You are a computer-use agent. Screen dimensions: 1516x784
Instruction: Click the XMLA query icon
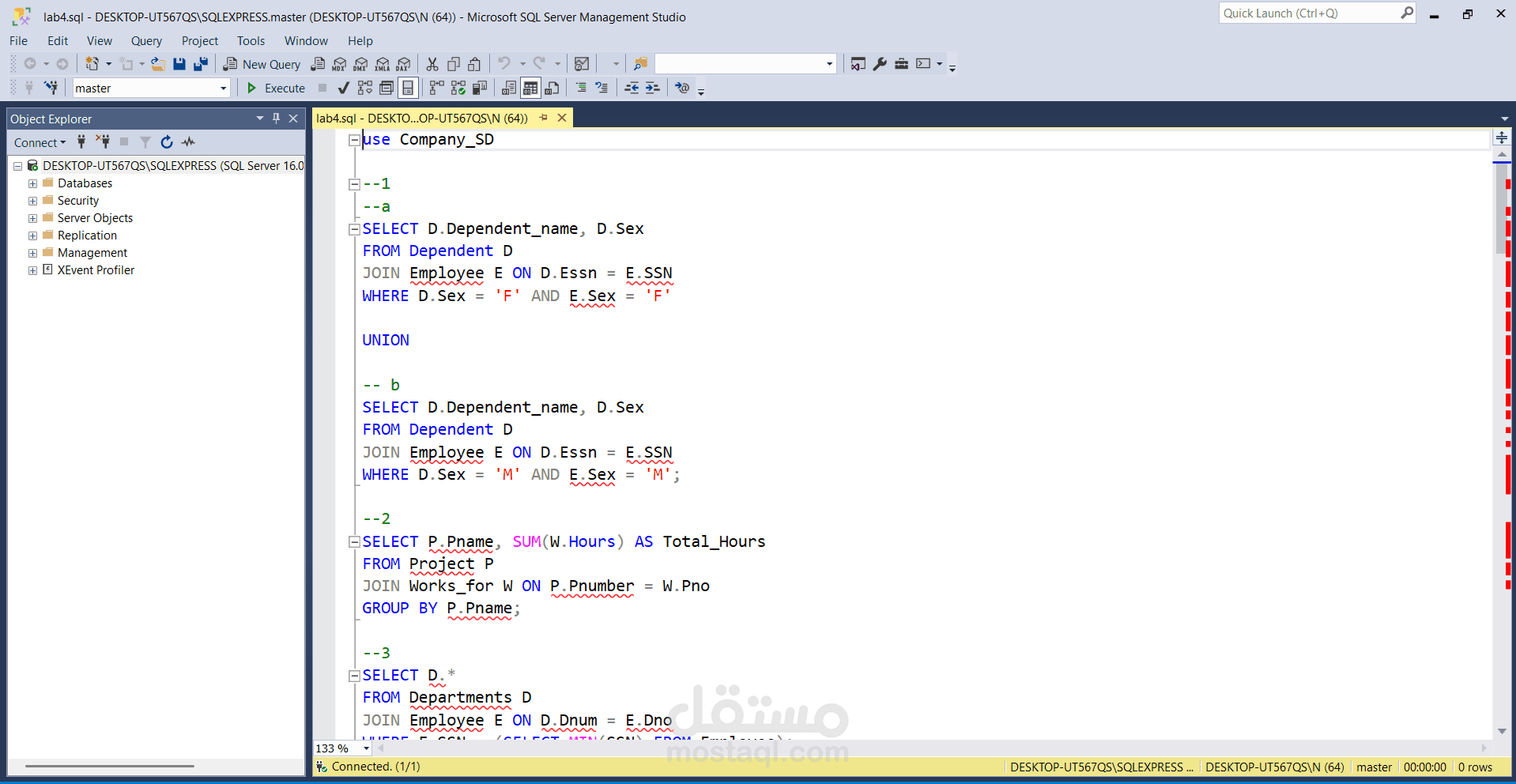pyautogui.click(x=383, y=64)
